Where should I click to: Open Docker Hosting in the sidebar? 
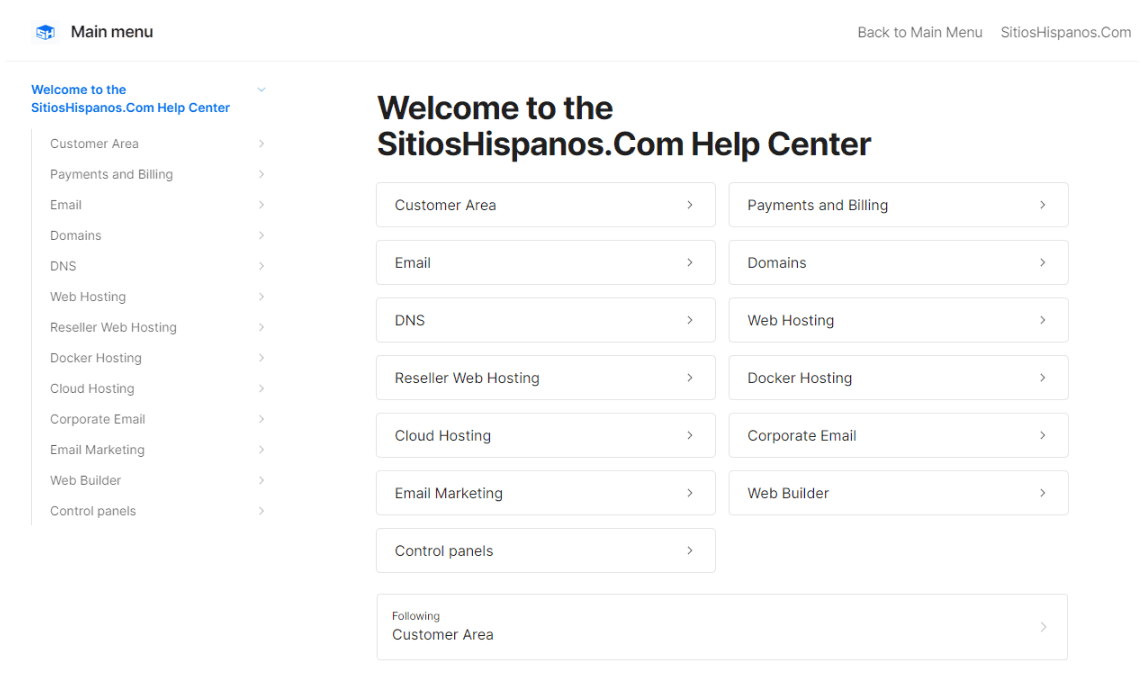[x=96, y=358]
